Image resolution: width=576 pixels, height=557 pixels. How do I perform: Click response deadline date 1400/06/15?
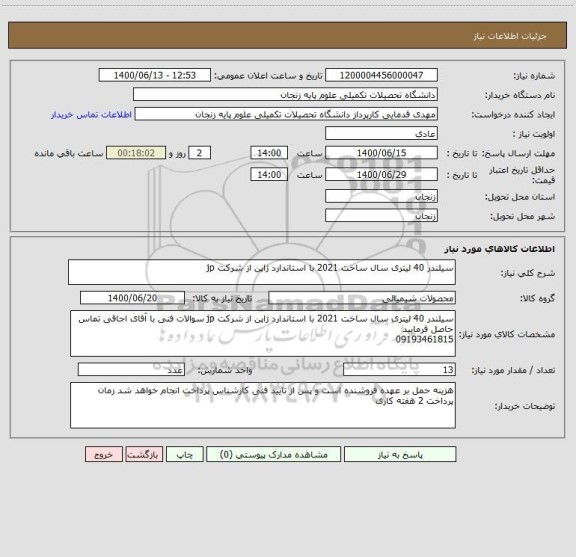coord(381,153)
